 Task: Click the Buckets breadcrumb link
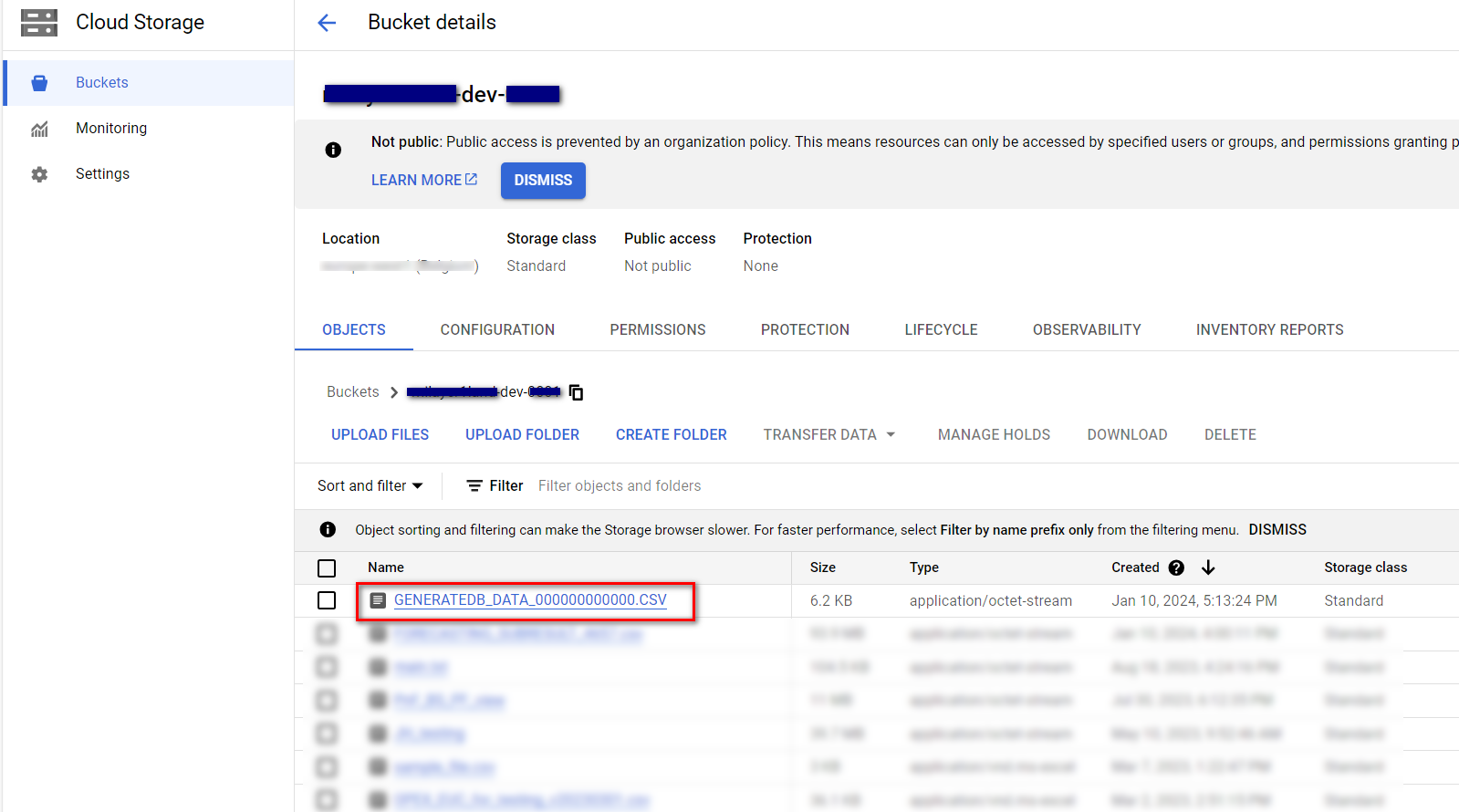click(352, 392)
